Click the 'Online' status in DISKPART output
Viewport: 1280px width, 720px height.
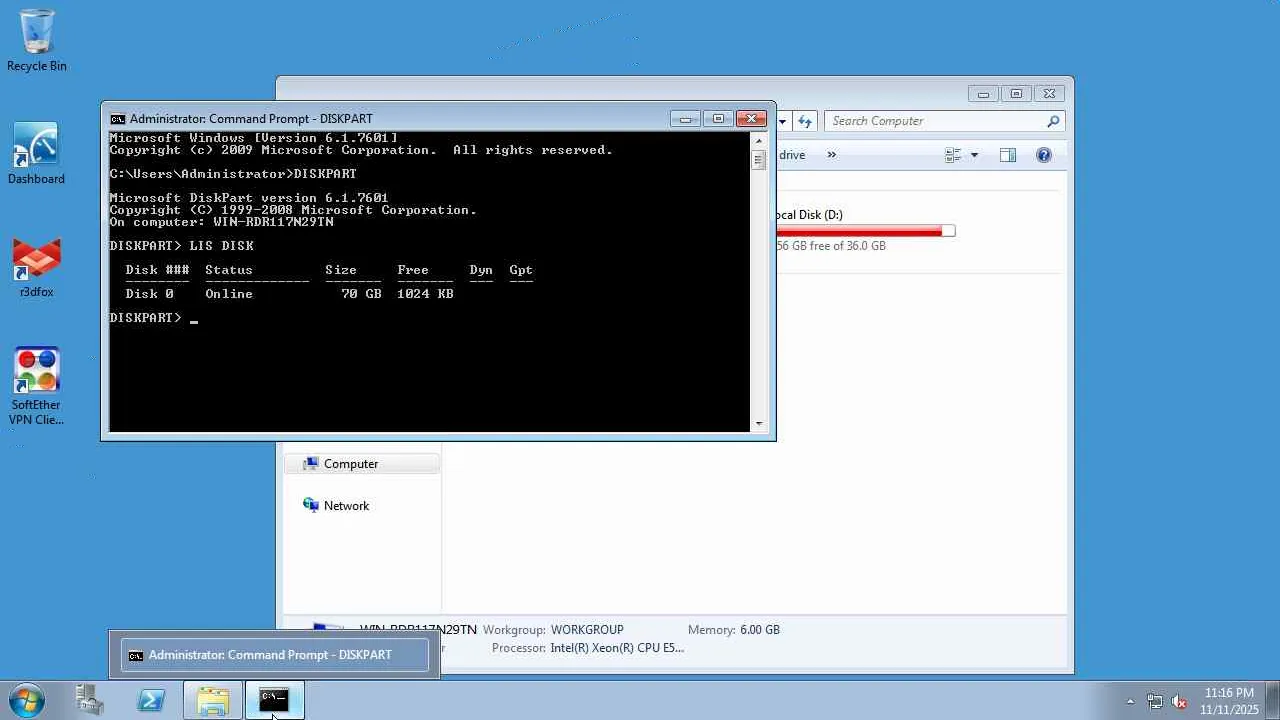(229, 294)
